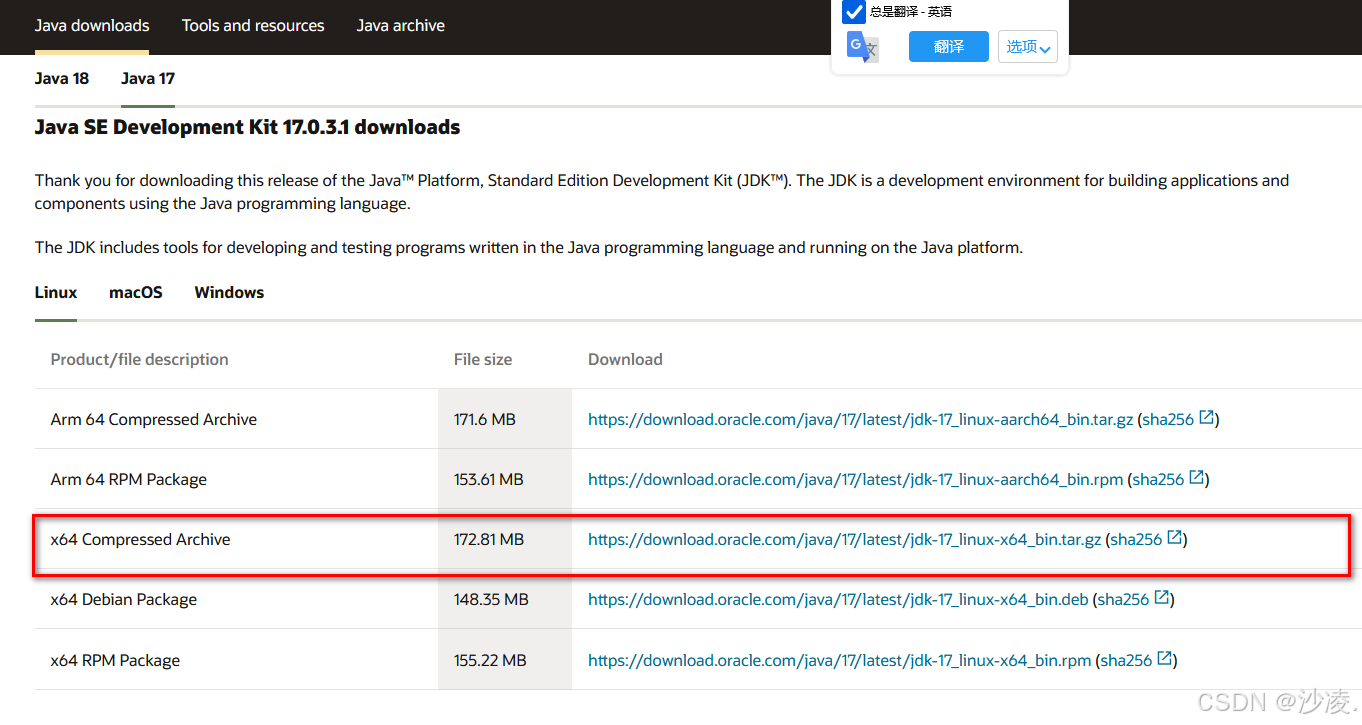Click the external-link icon beside Arm 64 RPM sha256
This screenshot has width=1362, height=725.
[1198, 478]
